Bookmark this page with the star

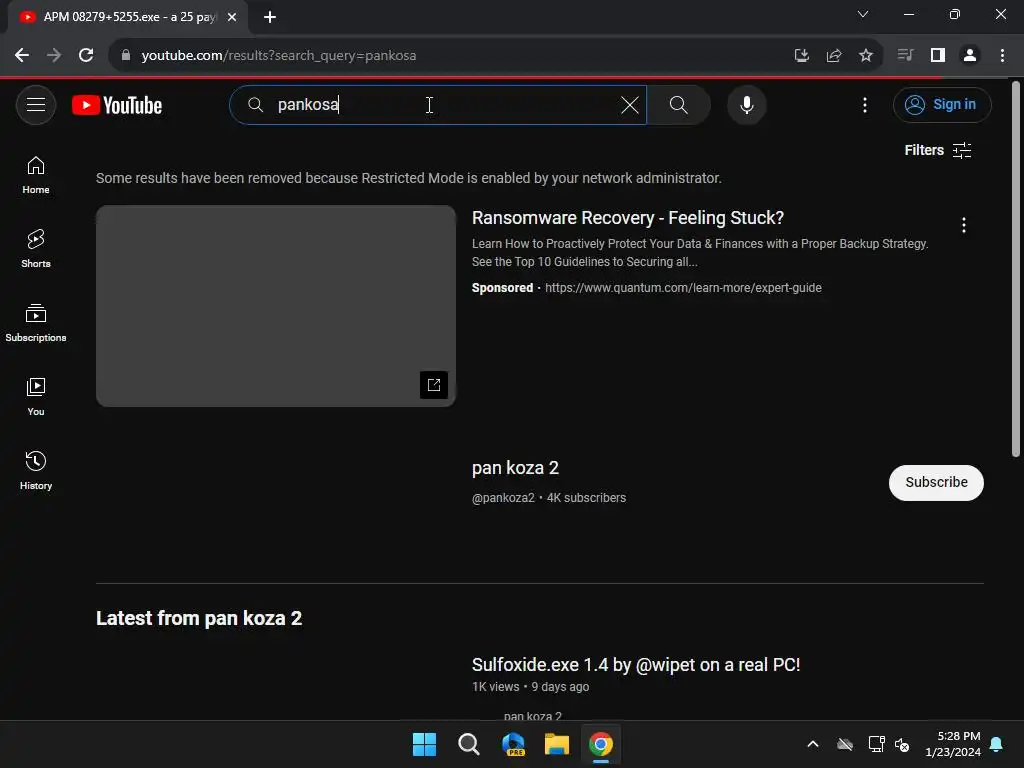[866, 56]
